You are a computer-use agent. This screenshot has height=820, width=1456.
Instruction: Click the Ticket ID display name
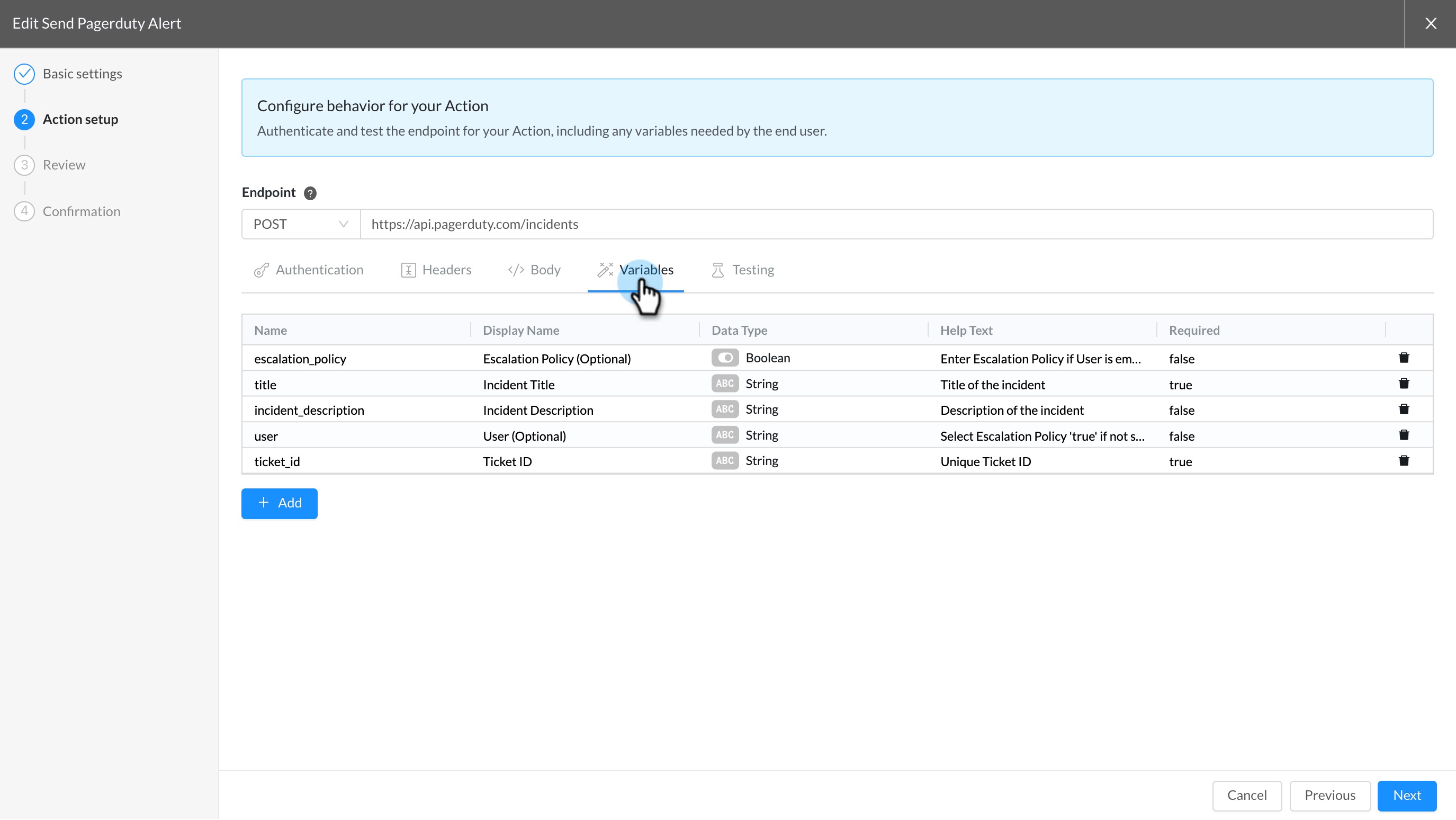pyautogui.click(x=508, y=462)
